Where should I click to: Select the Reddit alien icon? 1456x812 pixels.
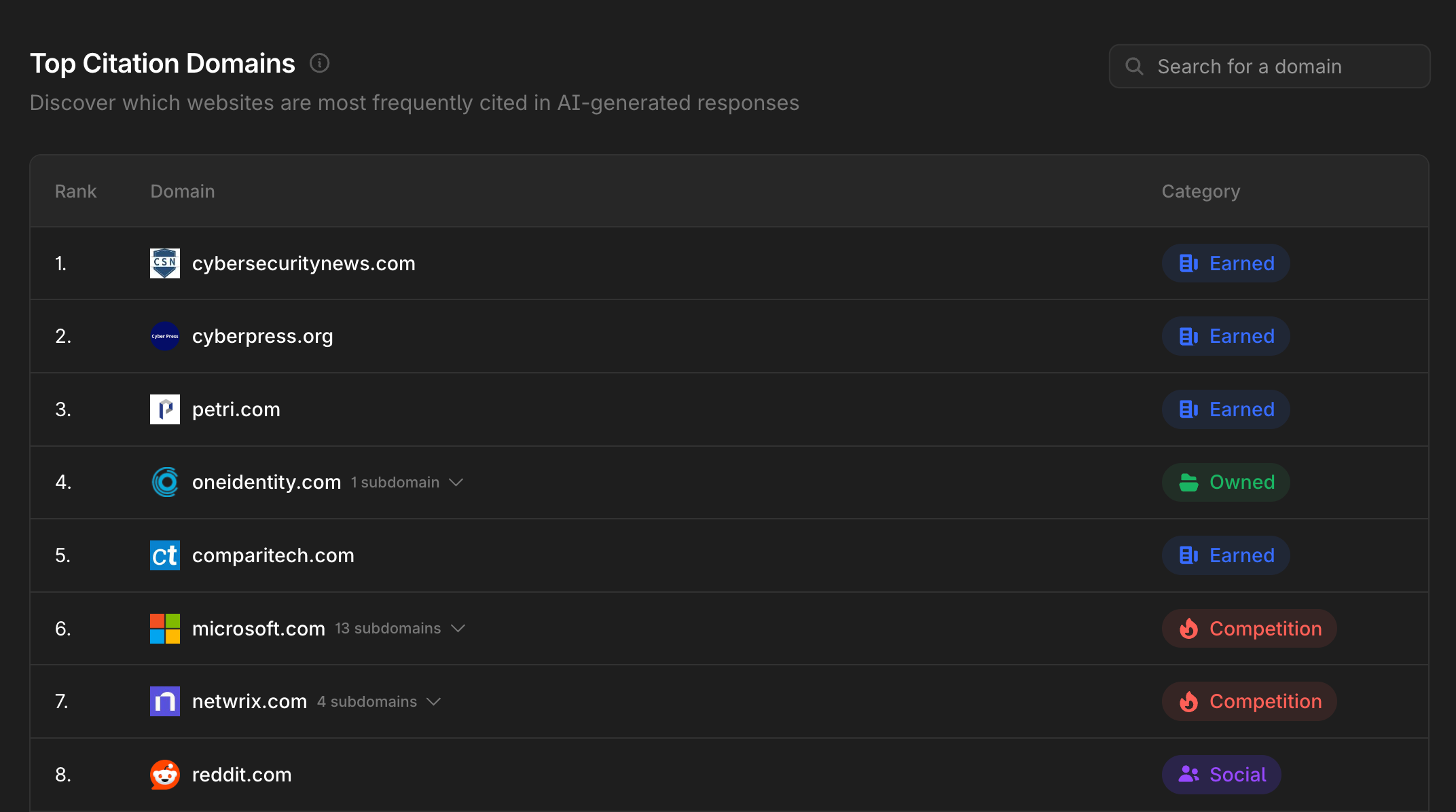point(164,775)
